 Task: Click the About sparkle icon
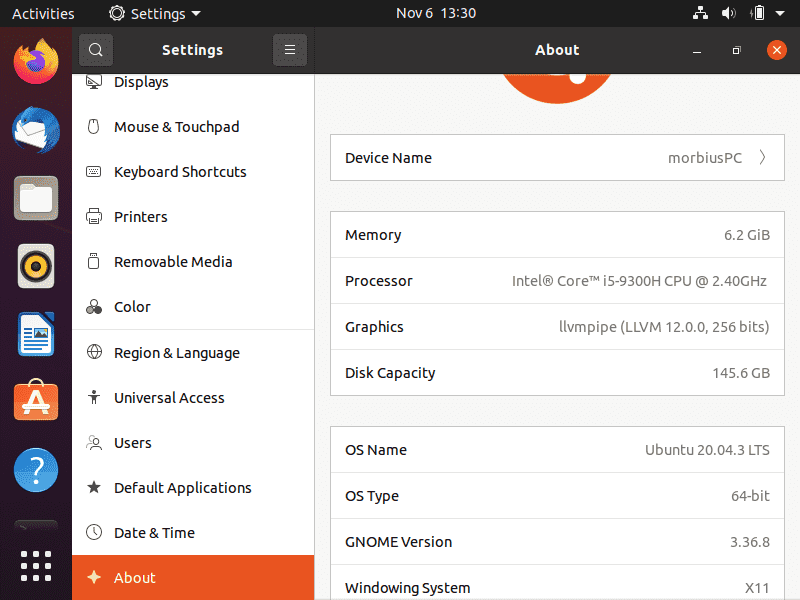pyautogui.click(x=94, y=577)
